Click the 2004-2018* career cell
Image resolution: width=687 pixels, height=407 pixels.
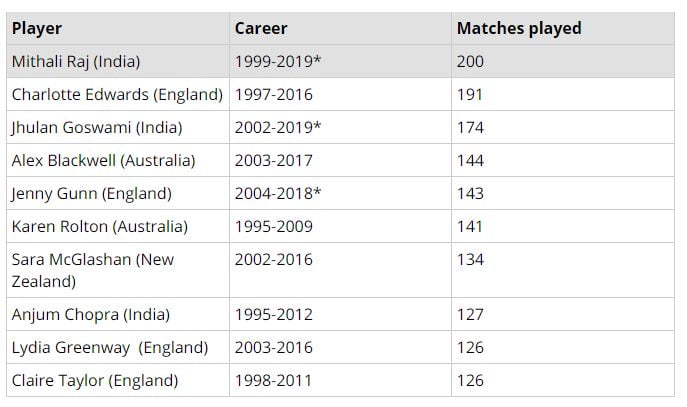(277, 193)
